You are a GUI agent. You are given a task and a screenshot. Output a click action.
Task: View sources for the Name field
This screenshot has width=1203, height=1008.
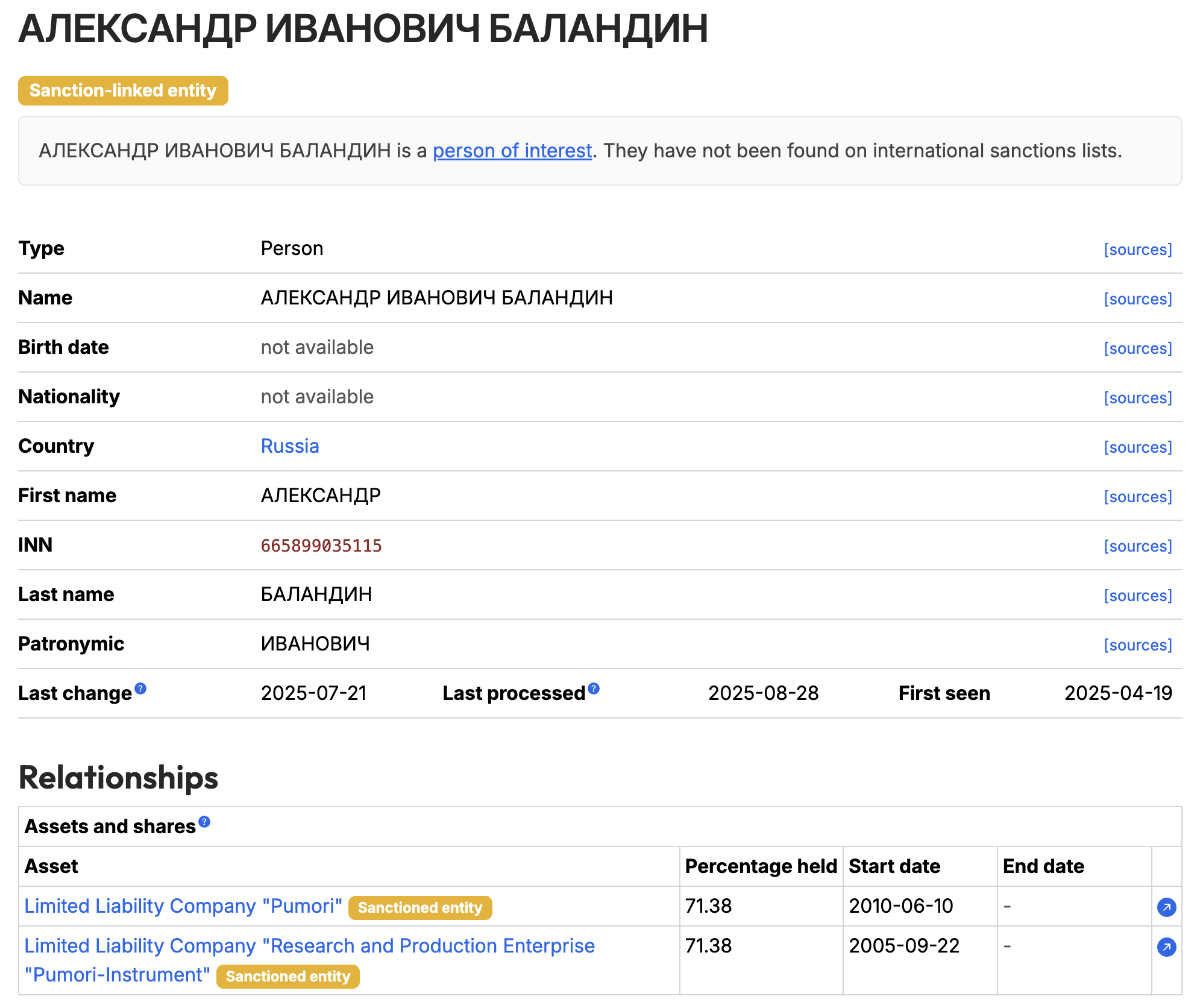[x=1137, y=299]
